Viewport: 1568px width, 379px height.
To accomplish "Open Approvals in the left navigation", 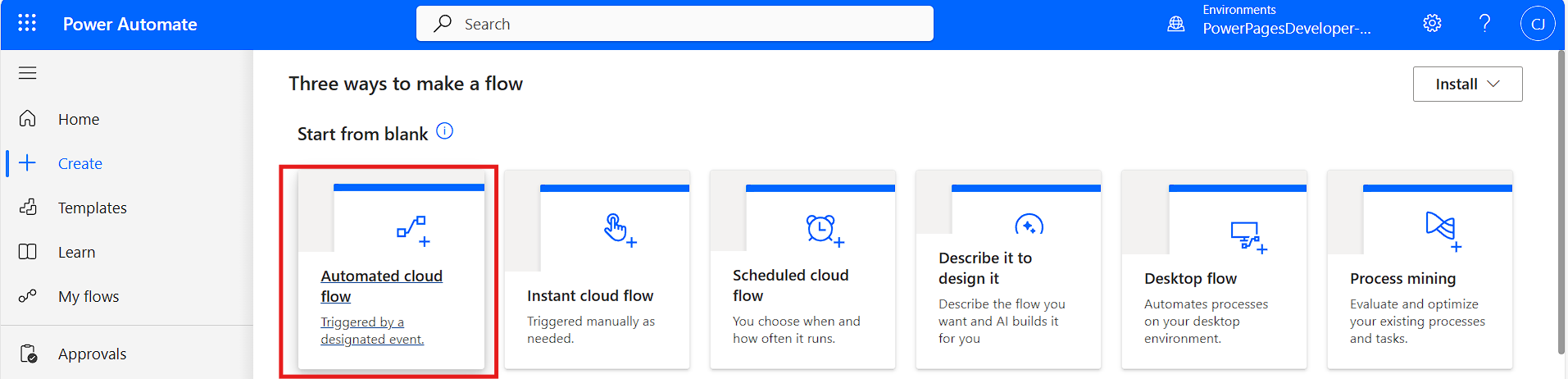I will (x=92, y=354).
